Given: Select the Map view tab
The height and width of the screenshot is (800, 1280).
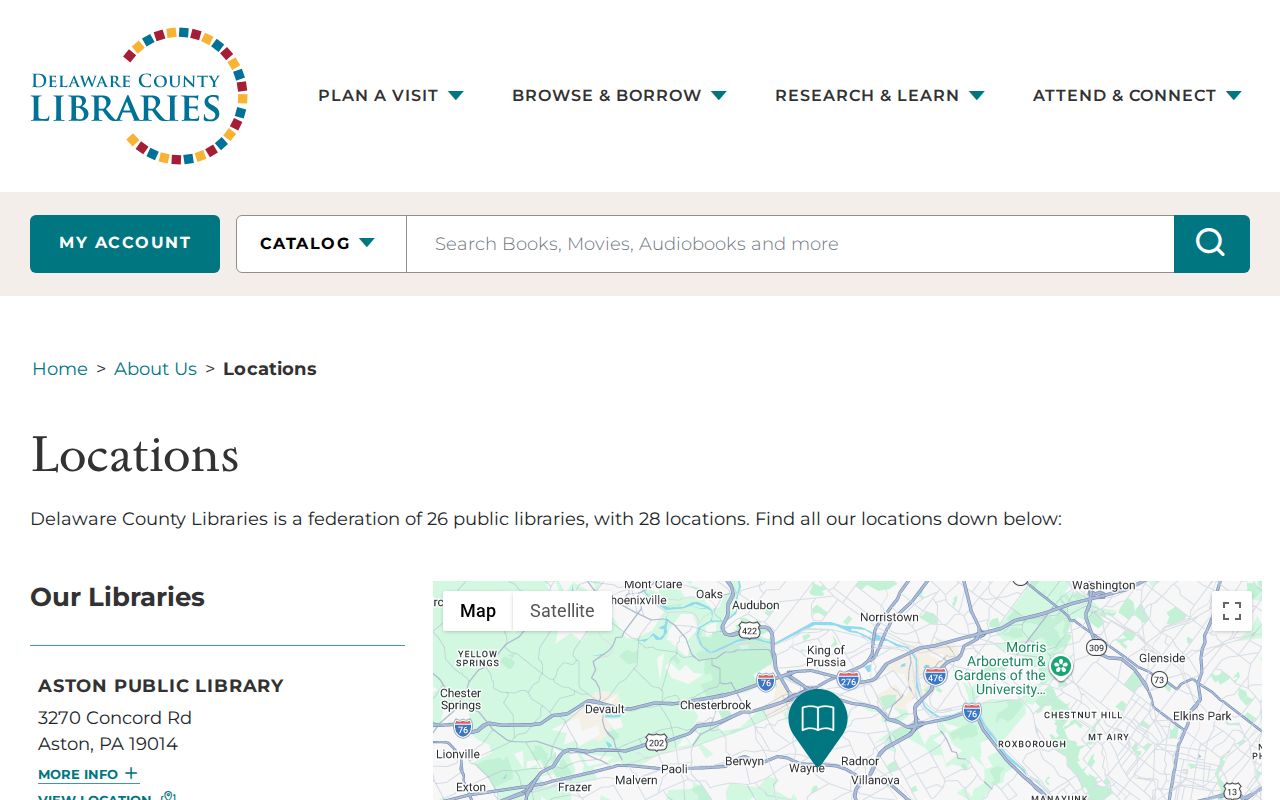Looking at the screenshot, I should pyautogui.click(x=478, y=611).
